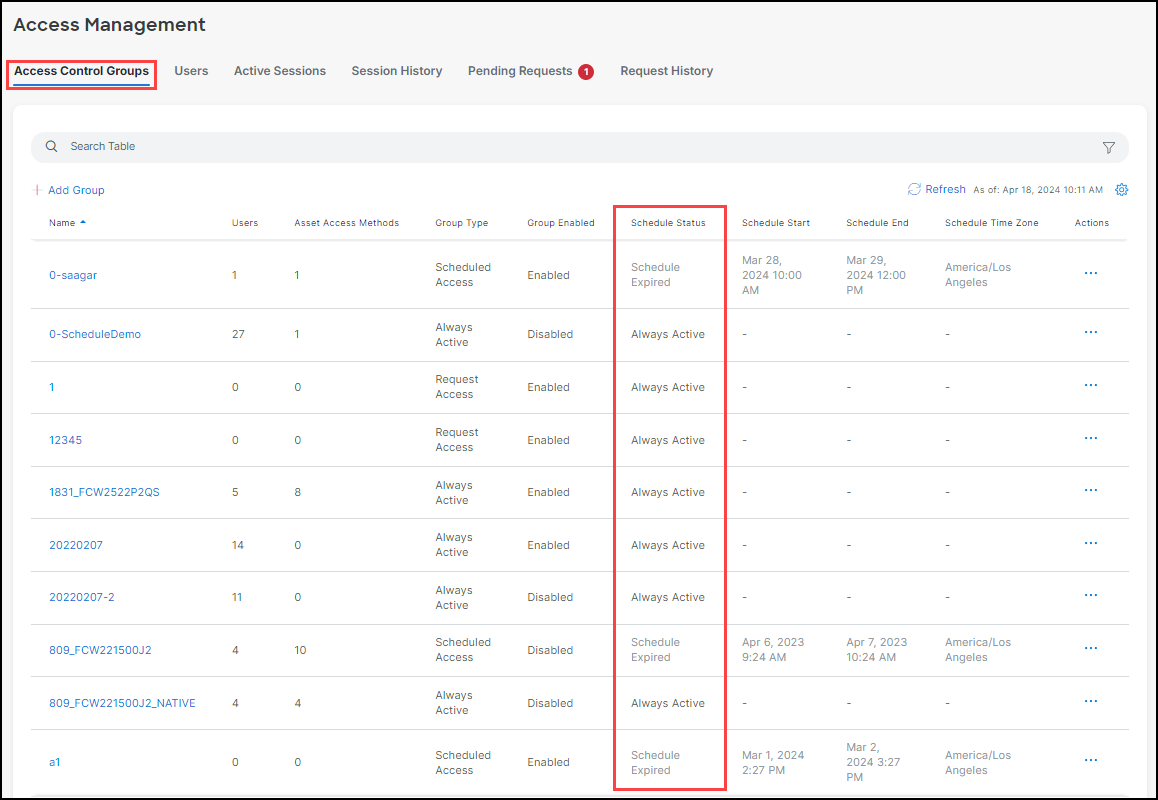Expand actions for group 20220207
This screenshot has height=800, width=1158.
1090,542
